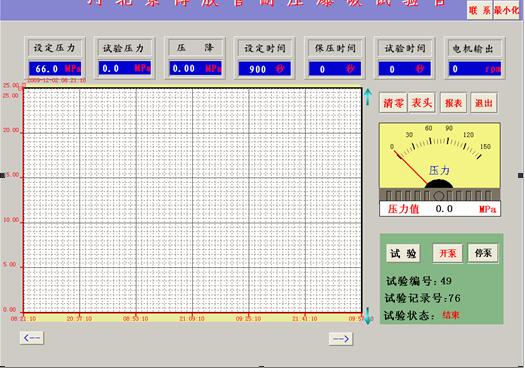Click the 最小化 minimize button
This screenshot has width=525, height=368.
[506, 10]
